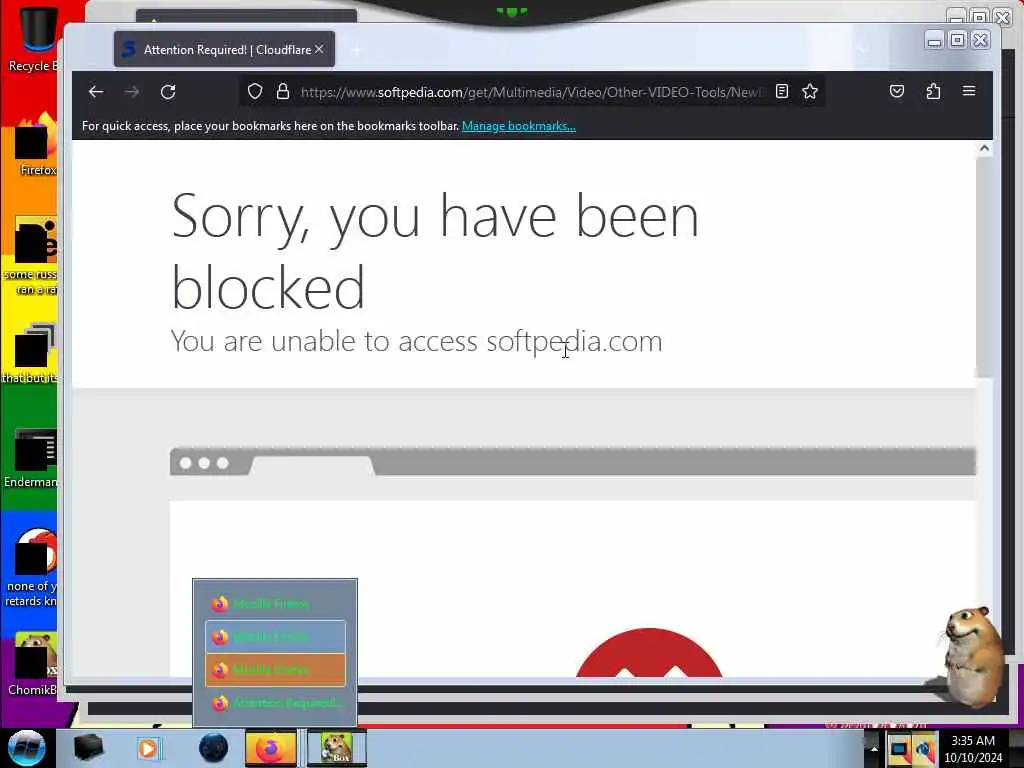
Task: Focus the Softpedia URL address bar
Action: 532,92
